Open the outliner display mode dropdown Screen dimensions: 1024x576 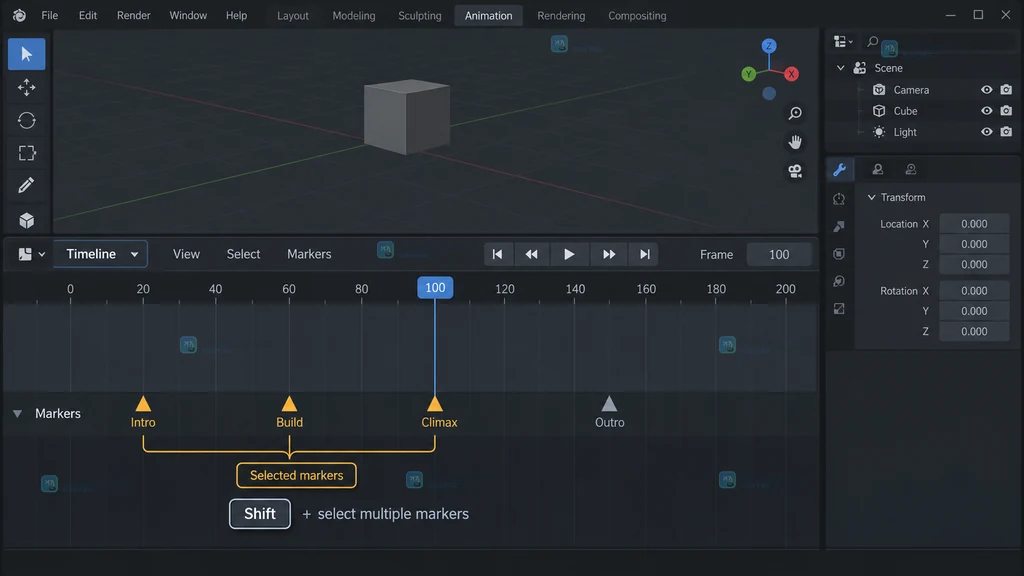(x=843, y=42)
